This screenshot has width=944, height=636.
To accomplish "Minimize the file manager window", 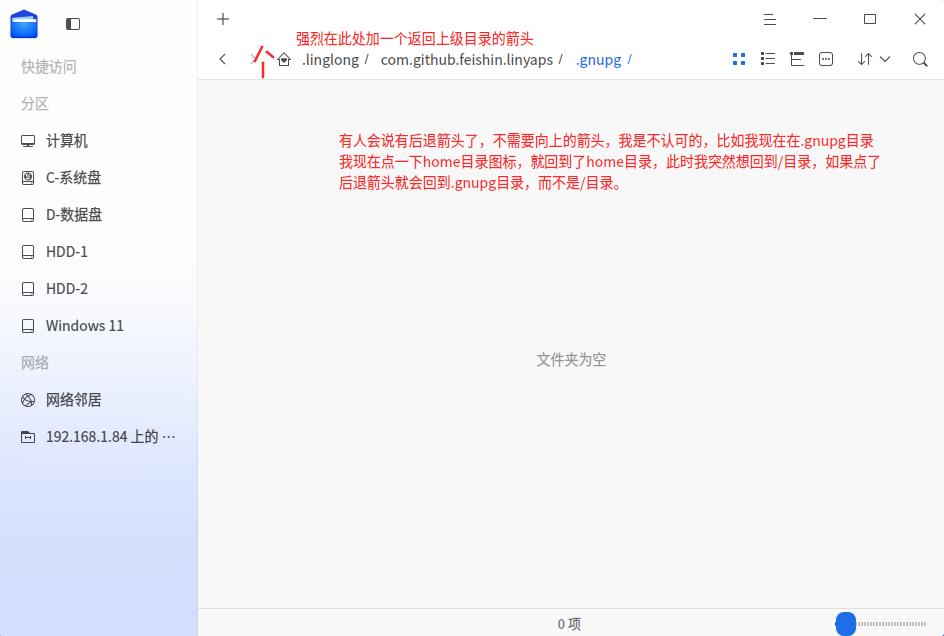I will (x=819, y=19).
